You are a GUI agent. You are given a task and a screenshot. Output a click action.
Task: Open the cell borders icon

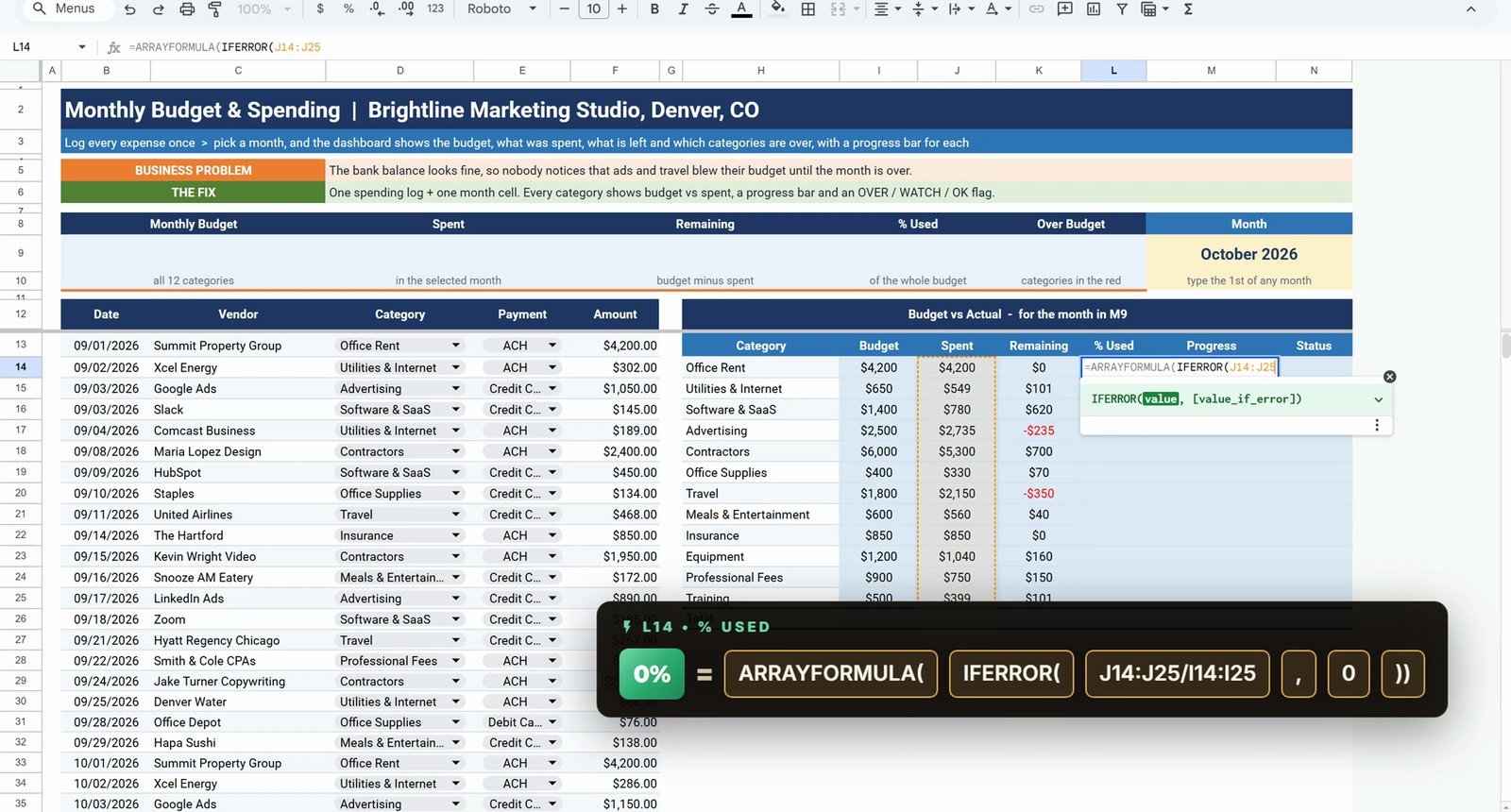(808, 8)
